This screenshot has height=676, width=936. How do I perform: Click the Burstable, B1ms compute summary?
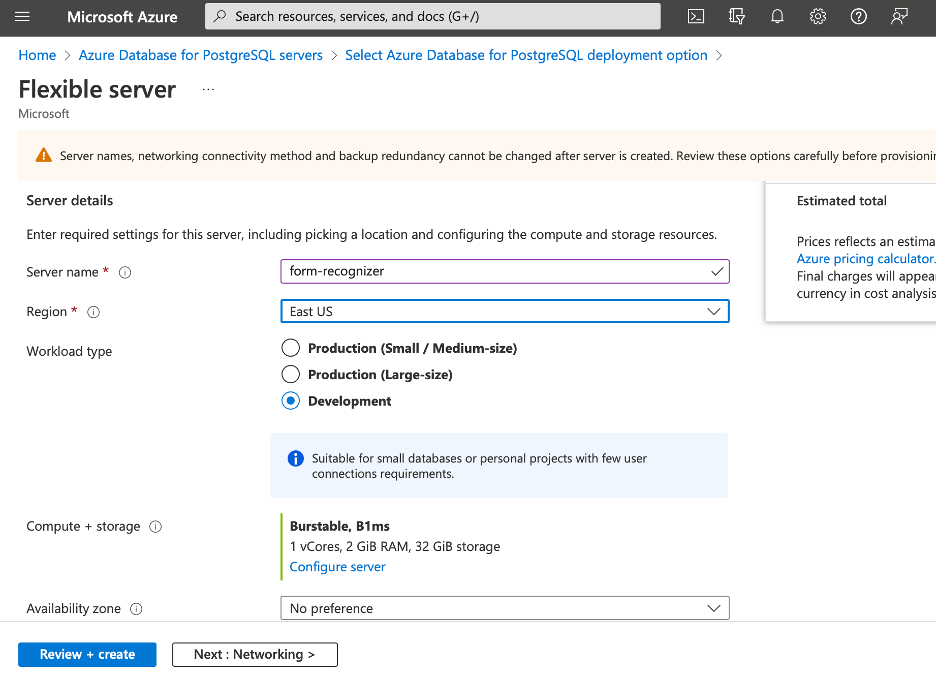[340, 526]
